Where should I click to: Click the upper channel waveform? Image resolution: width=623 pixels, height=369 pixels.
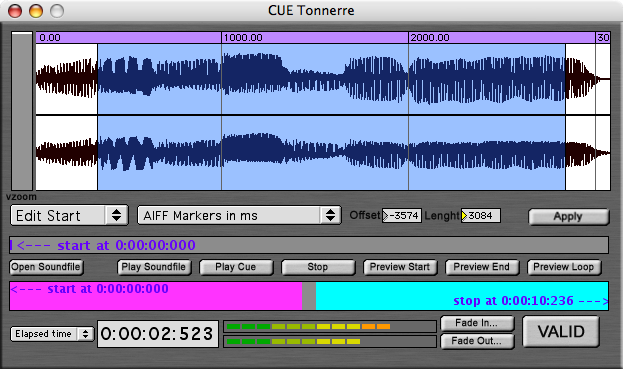pos(323,79)
